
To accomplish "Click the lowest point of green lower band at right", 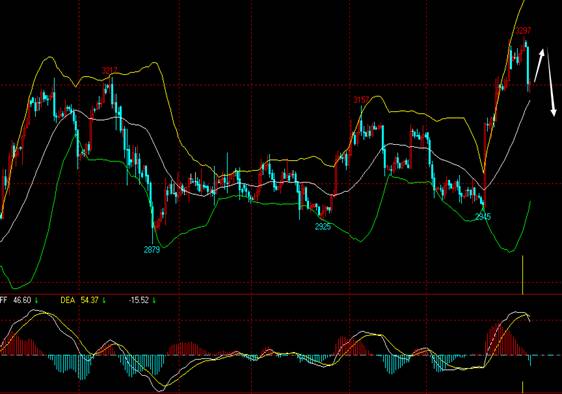I will point(510,251).
